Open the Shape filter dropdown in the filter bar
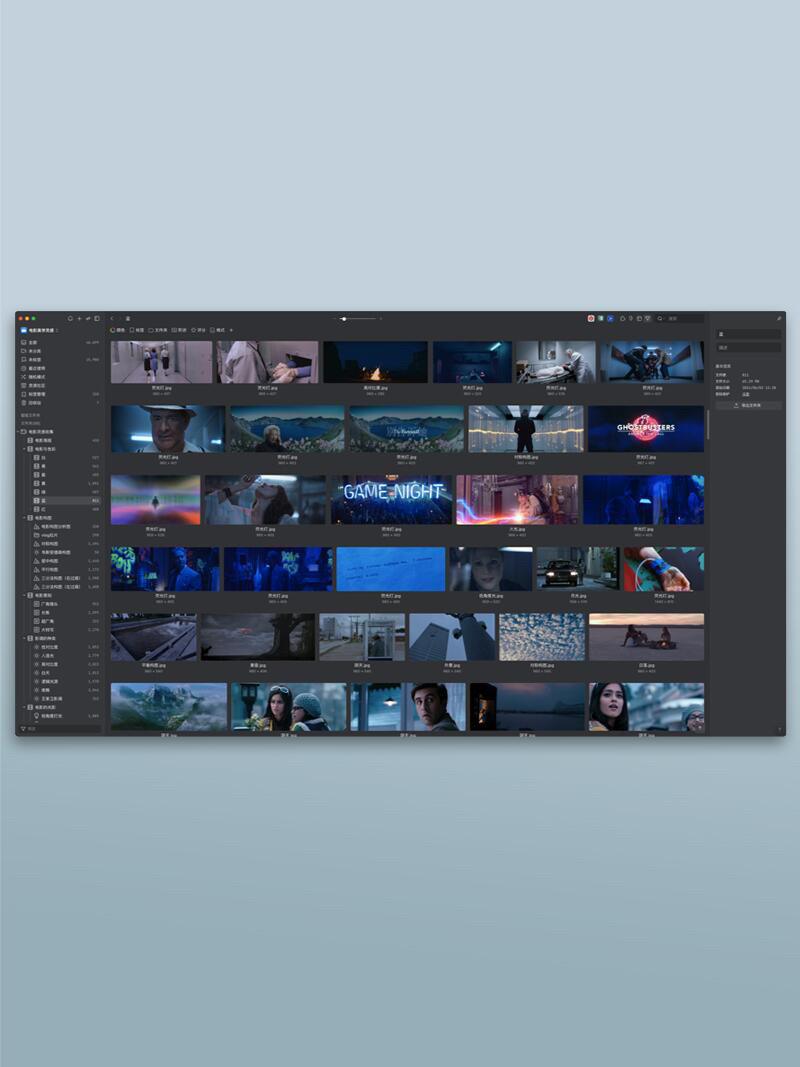This screenshot has width=800, height=1067. pos(179,330)
